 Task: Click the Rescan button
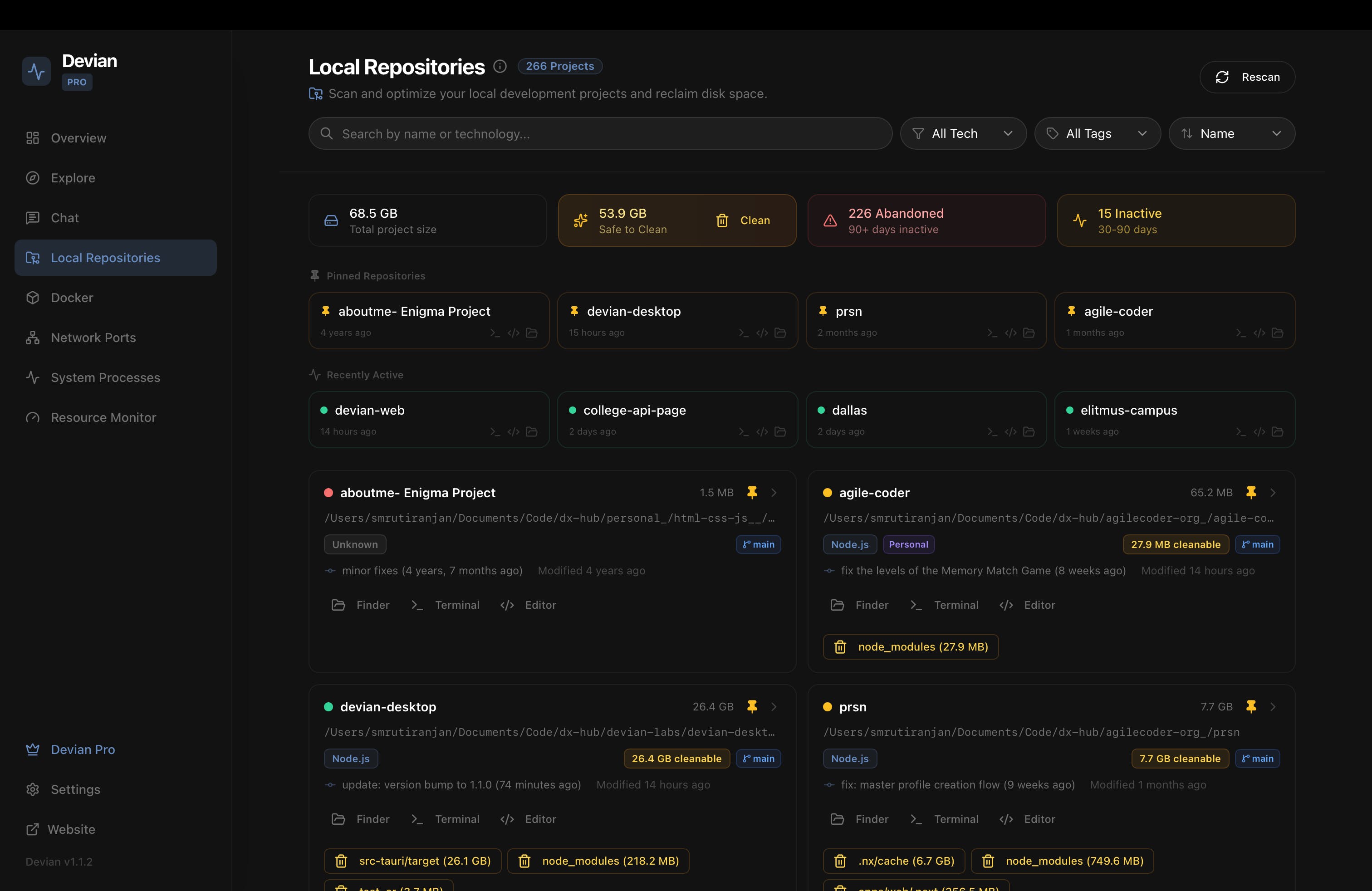pyautogui.click(x=1247, y=77)
